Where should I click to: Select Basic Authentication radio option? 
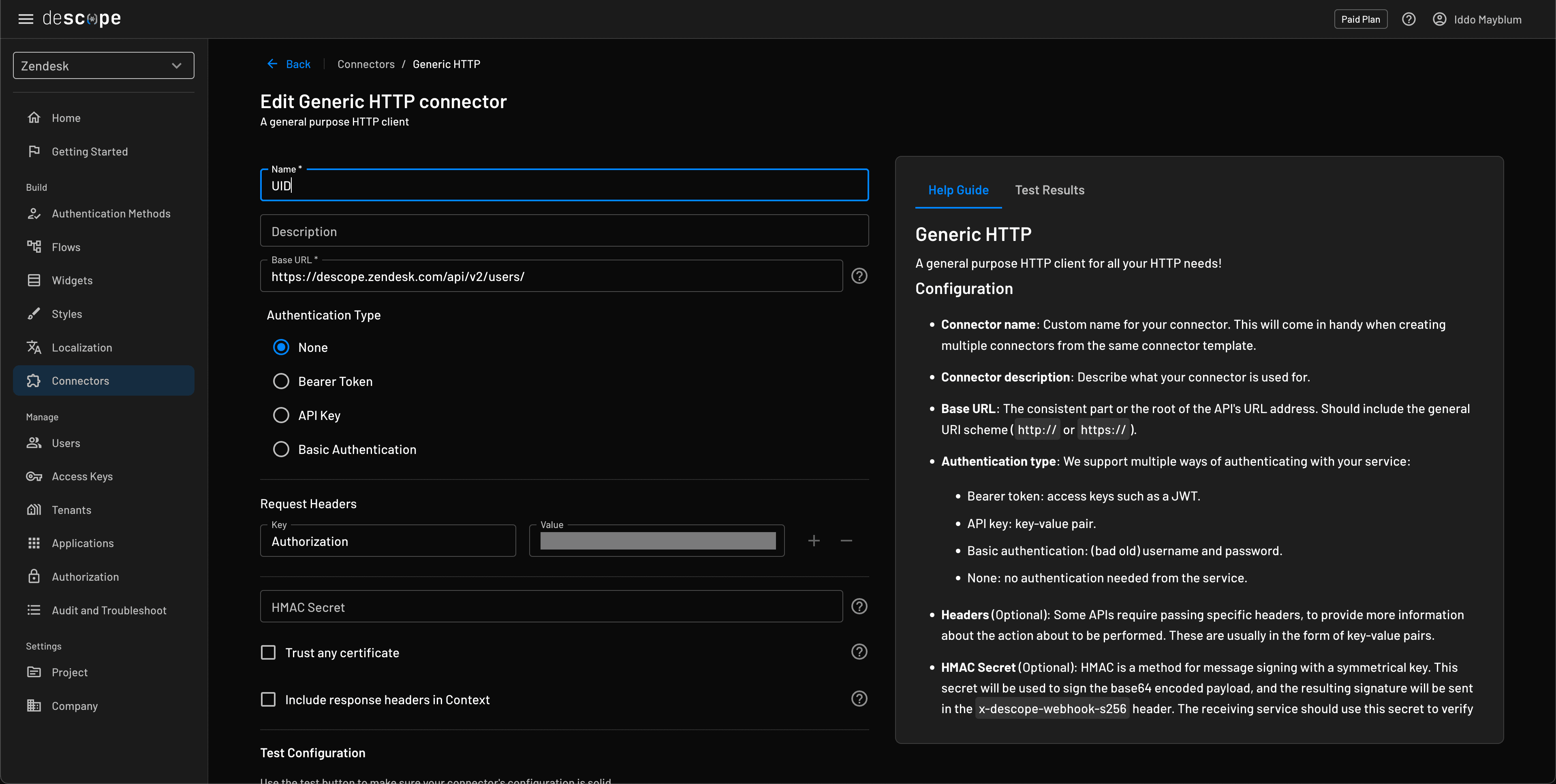[281, 450]
